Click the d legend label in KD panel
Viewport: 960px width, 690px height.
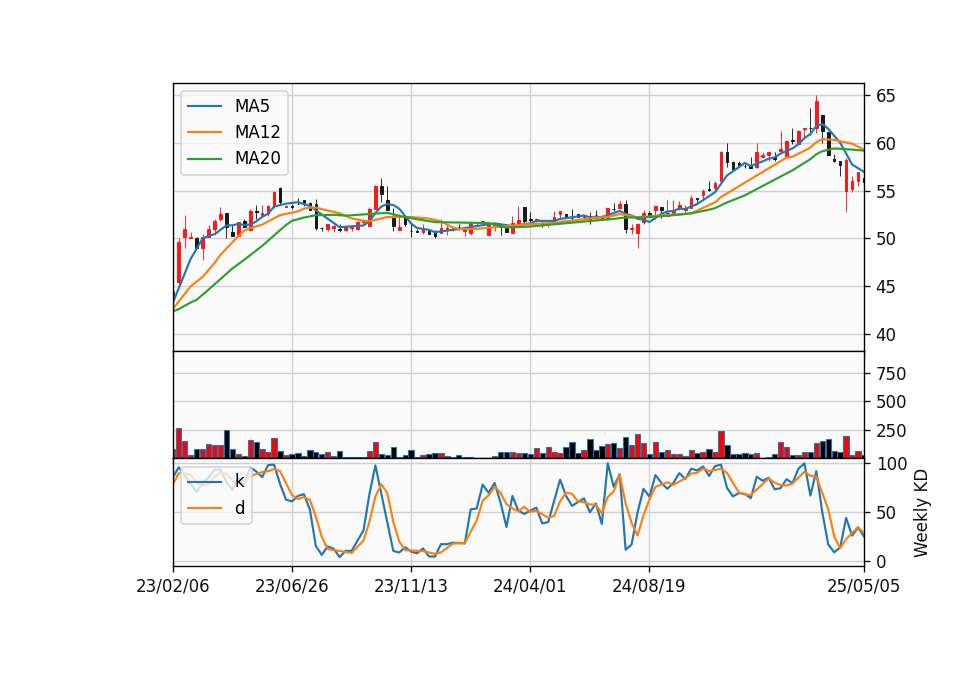pyautogui.click(x=240, y=508)
